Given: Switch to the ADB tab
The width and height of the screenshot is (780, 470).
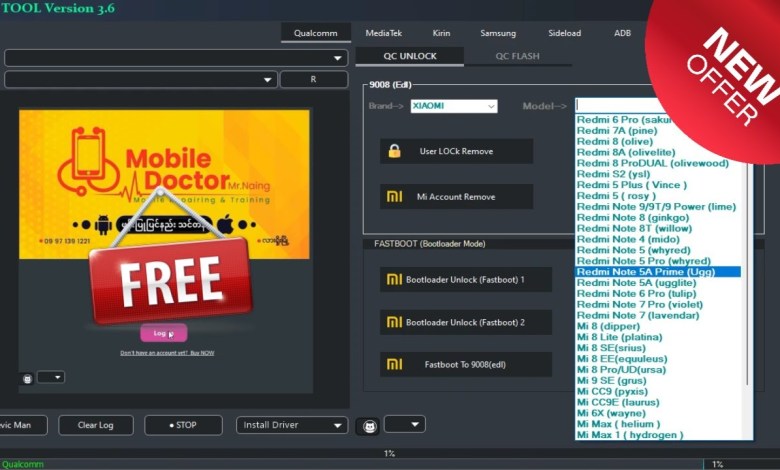Looking at the screenshot, I should (x=622, y=33).
